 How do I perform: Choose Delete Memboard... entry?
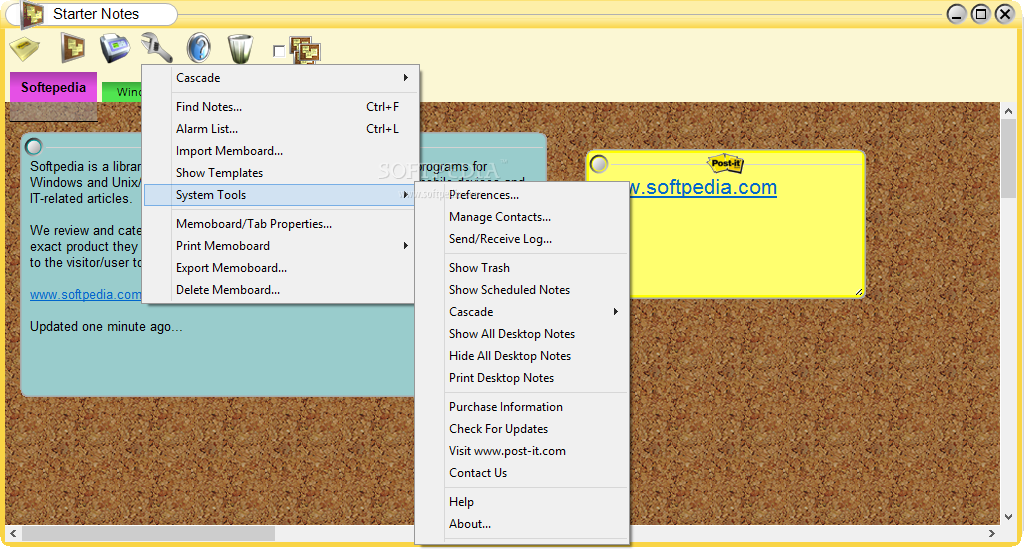(280, 290)
